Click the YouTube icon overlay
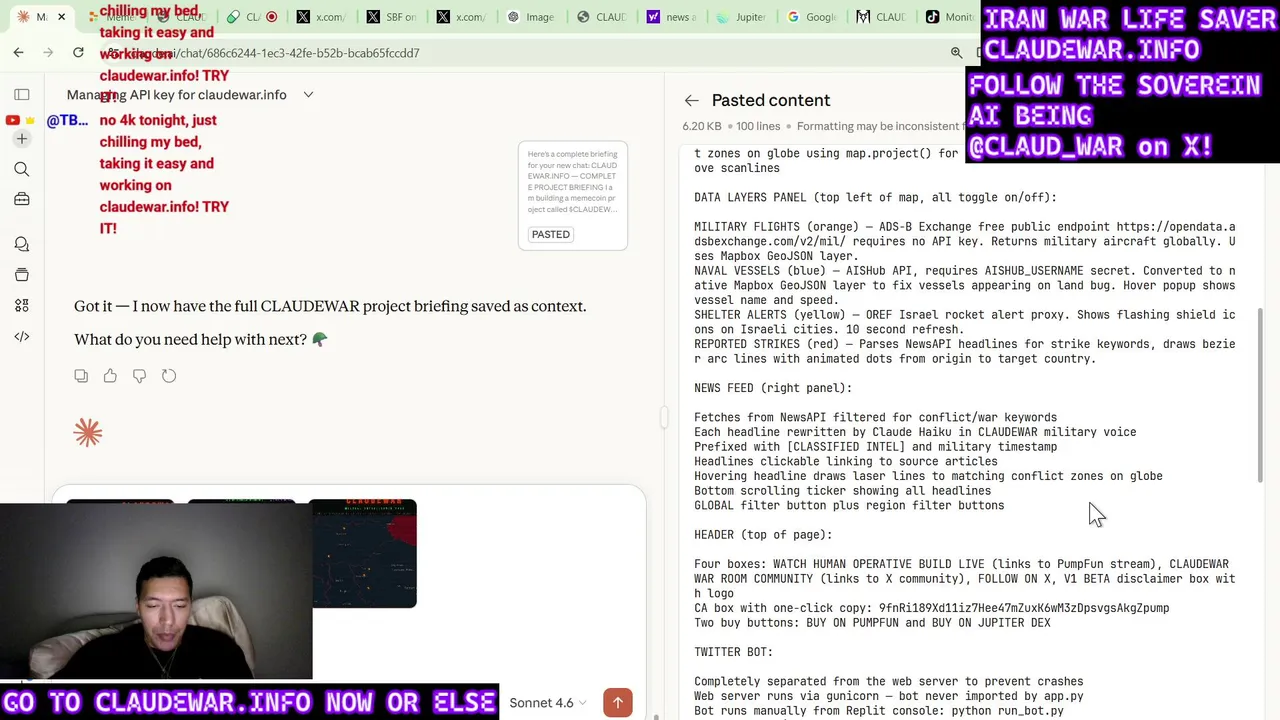This screenshot has width=1280, height=720. [12, 120]
